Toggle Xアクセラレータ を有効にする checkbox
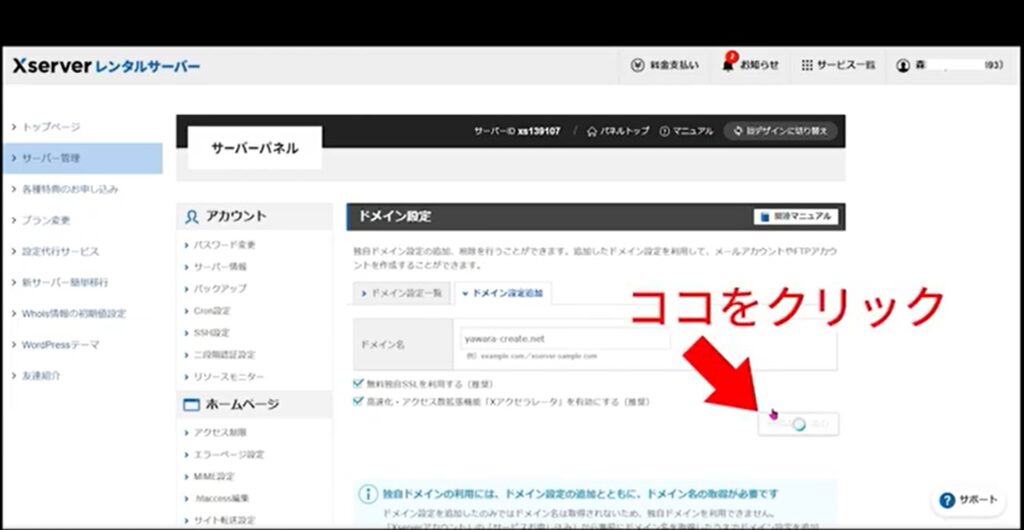The height and width of the screenshot is (530, 1024). [358, 401]
